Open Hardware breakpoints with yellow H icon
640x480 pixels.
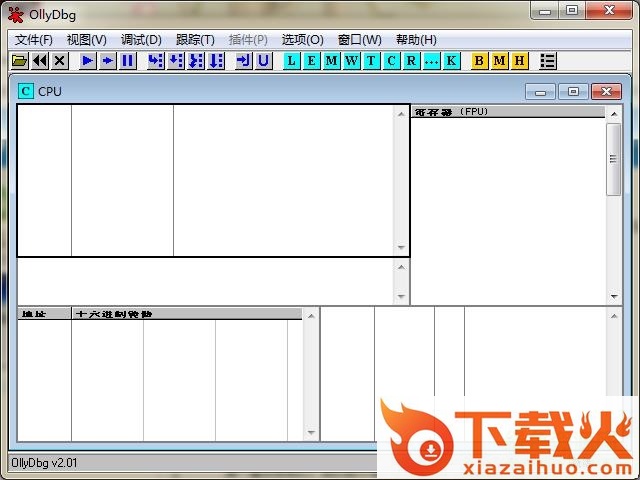(x=520, y=61)
